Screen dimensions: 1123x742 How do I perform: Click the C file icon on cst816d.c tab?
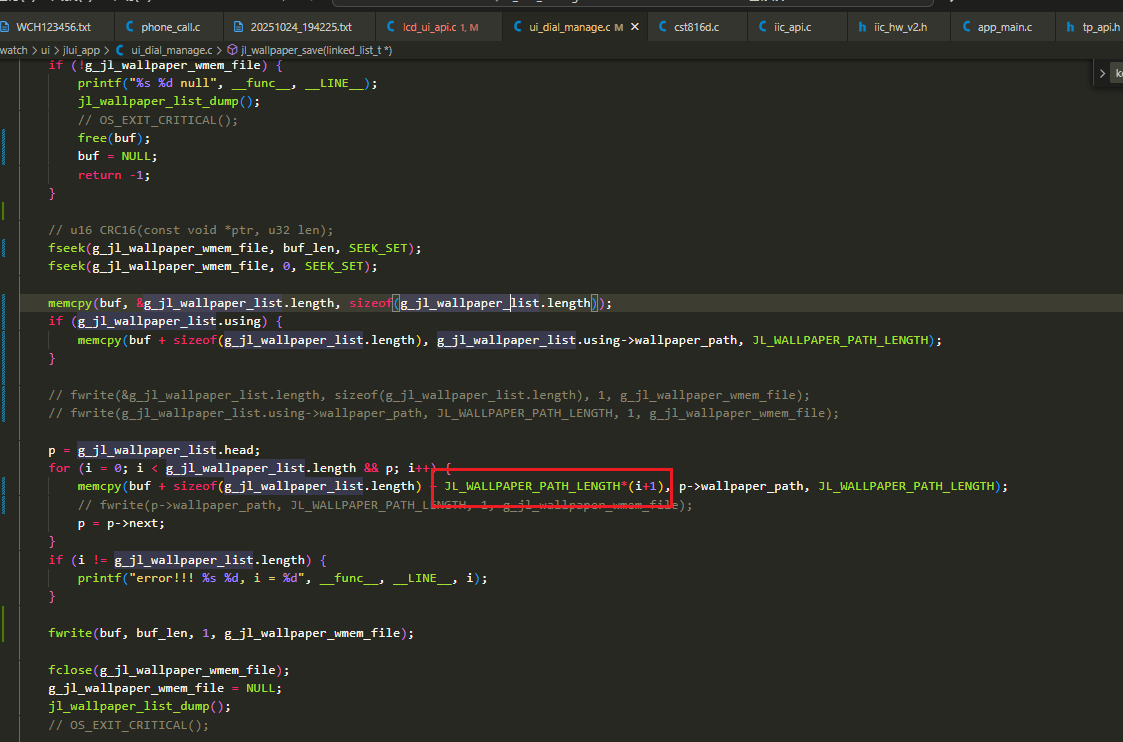(x=662, y=26)
